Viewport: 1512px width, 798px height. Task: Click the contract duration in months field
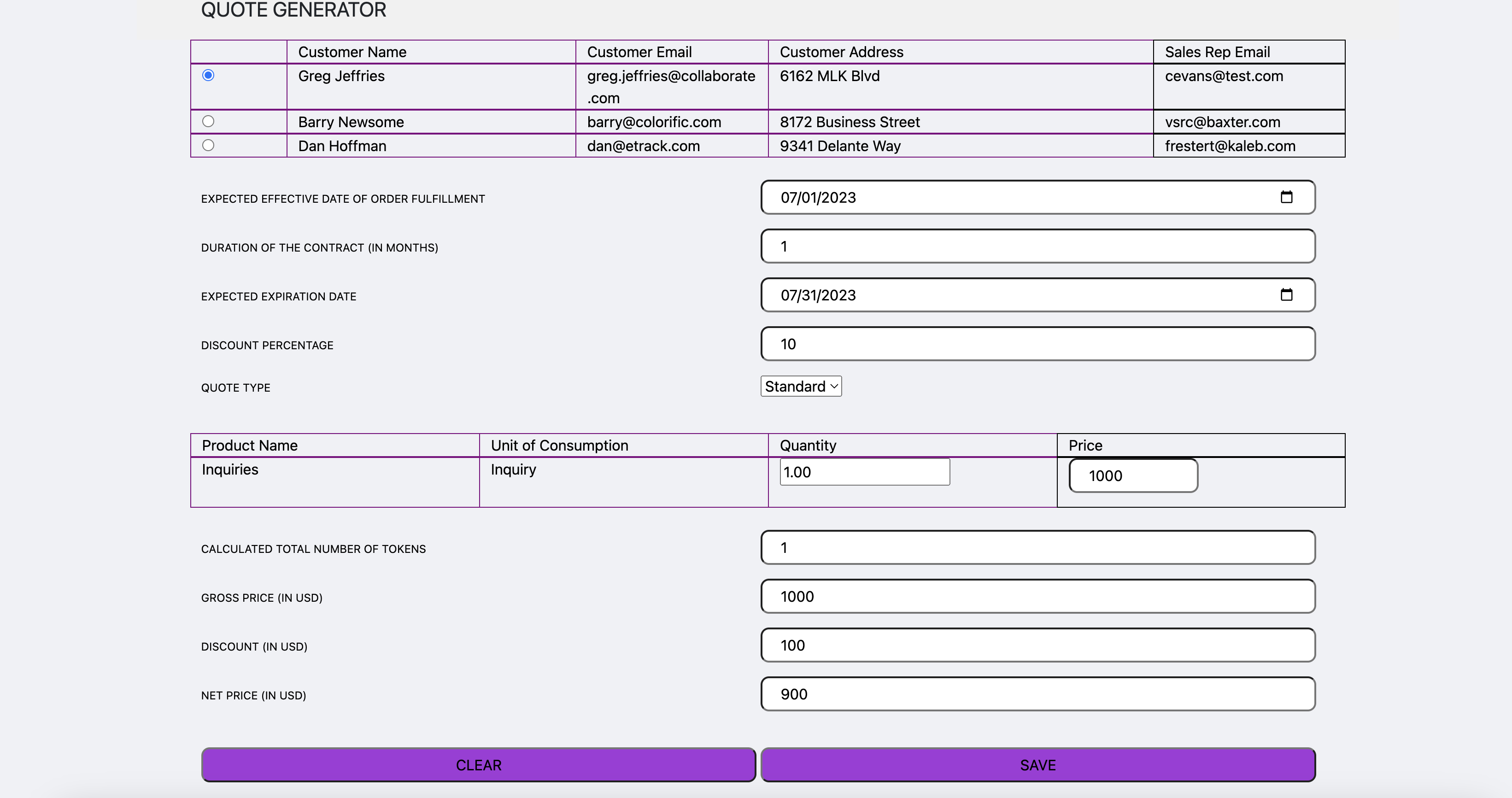[1037, 246]
